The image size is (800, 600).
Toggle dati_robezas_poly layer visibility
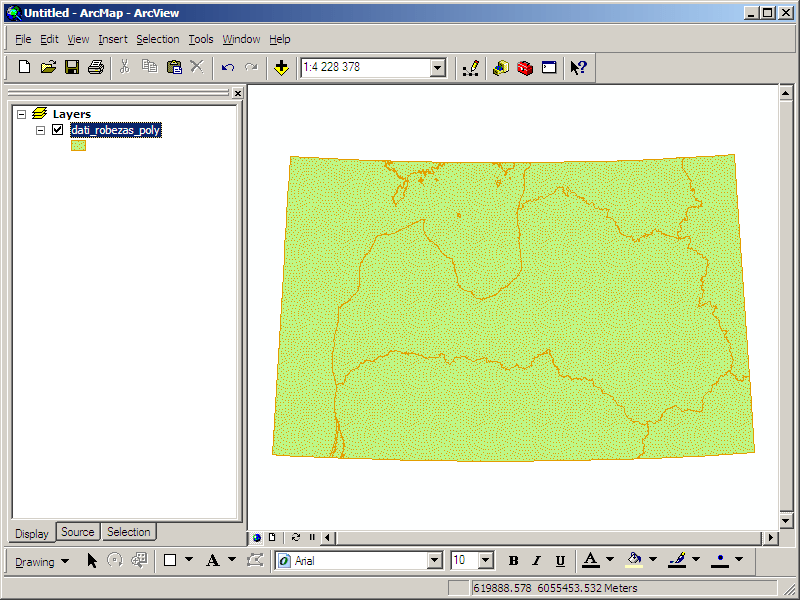(58, 130)
